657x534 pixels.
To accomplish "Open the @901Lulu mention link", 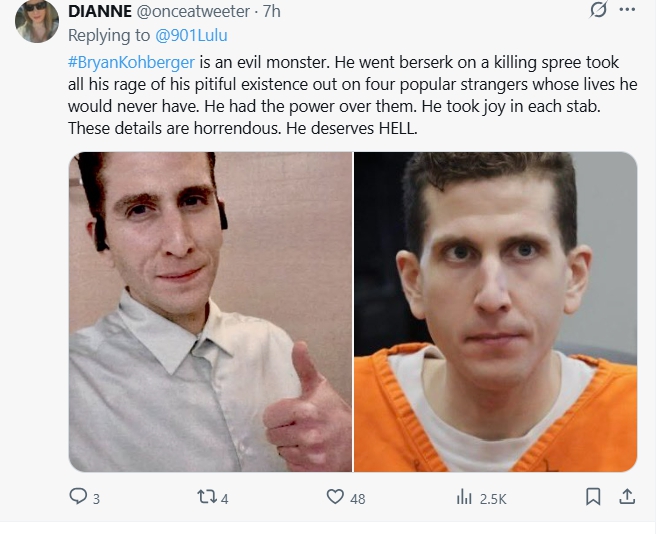I will coord(191,35).
